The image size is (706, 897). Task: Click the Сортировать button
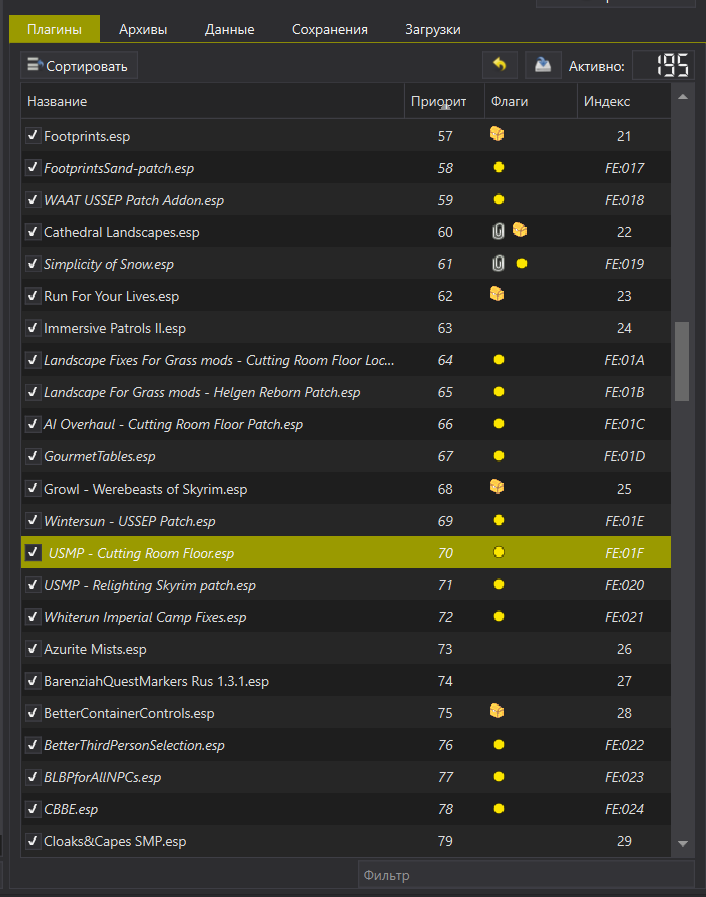pyautogui.click(x=79, y=65)
